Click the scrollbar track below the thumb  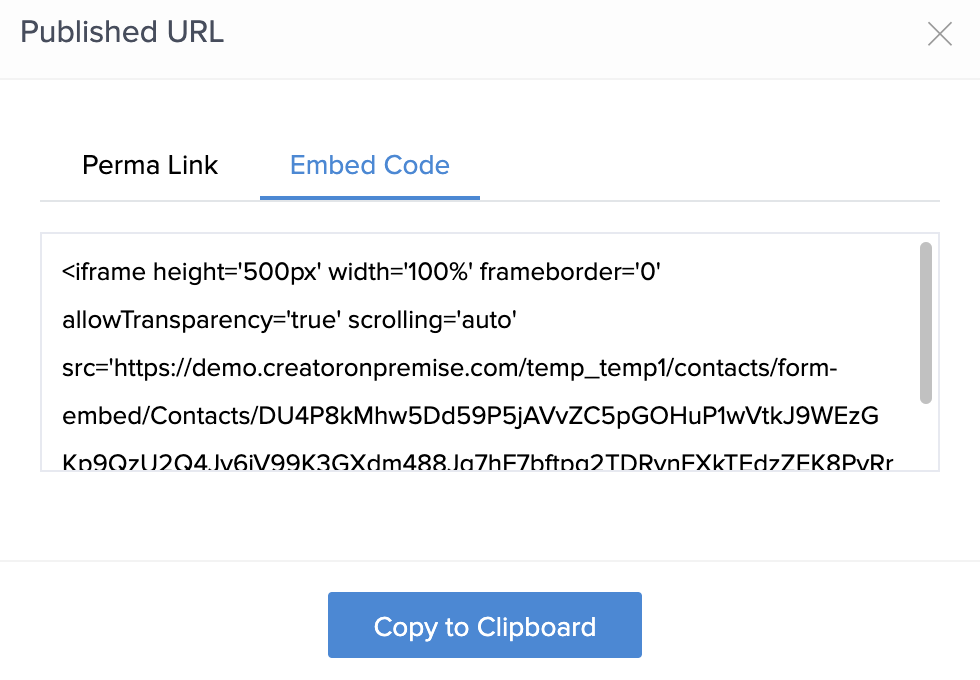click(926, 438)
